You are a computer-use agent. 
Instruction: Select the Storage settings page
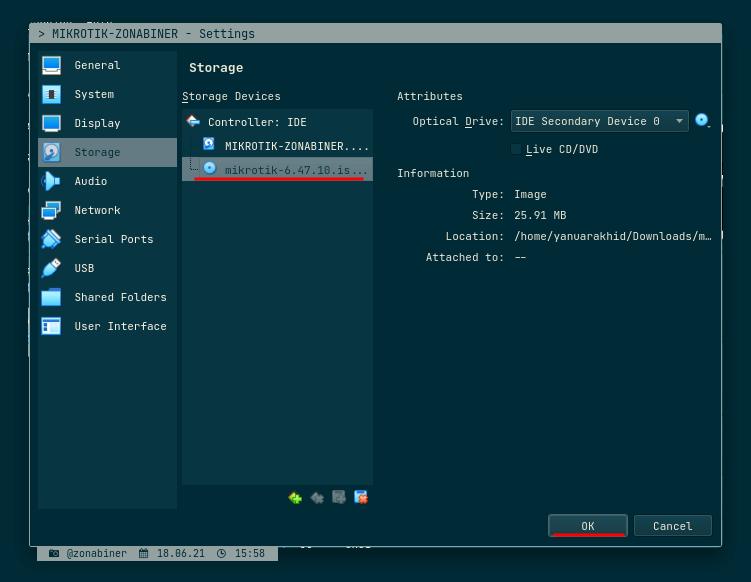[107, 152]
